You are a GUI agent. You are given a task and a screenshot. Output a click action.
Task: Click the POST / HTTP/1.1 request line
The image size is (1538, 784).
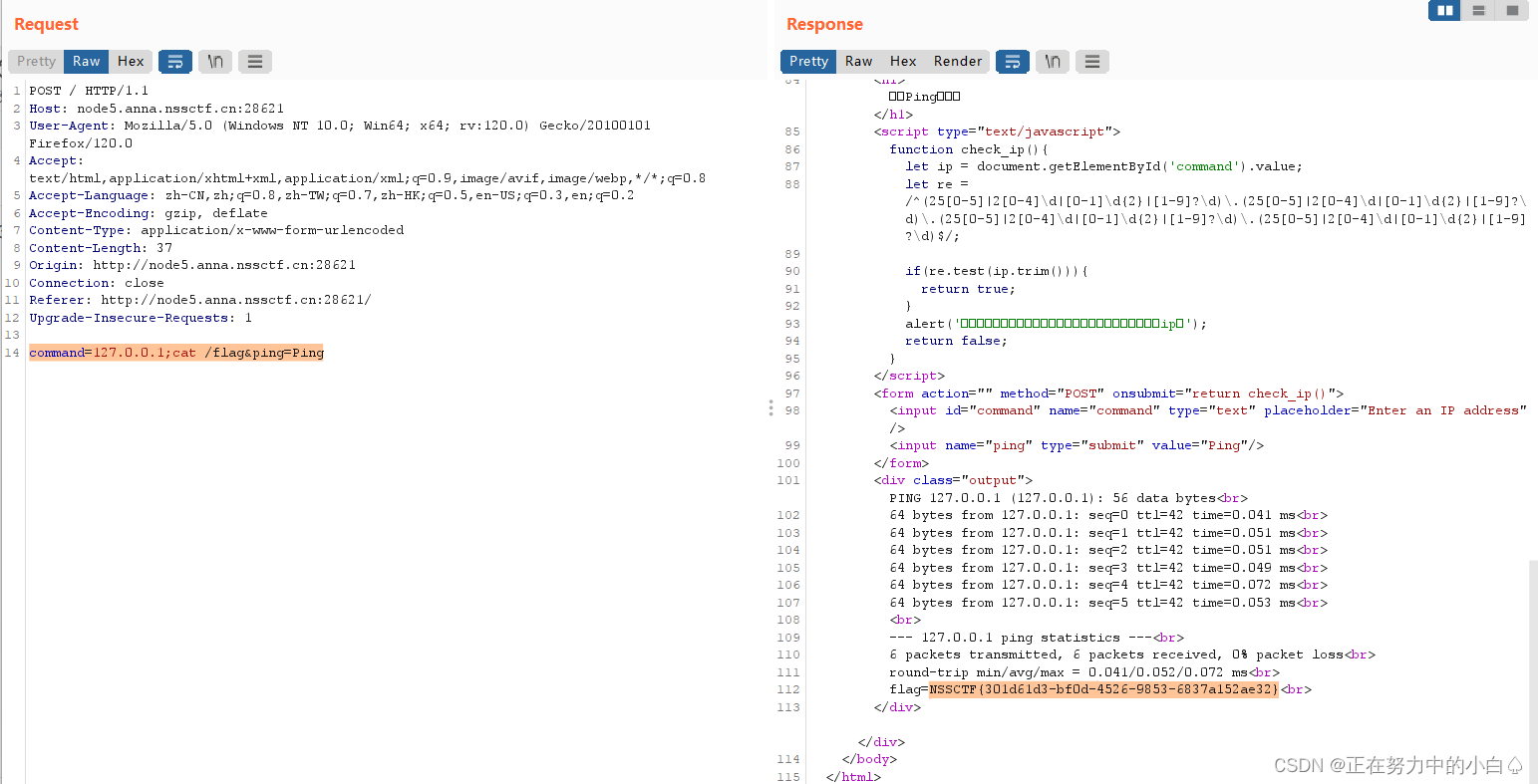[89, 91]
